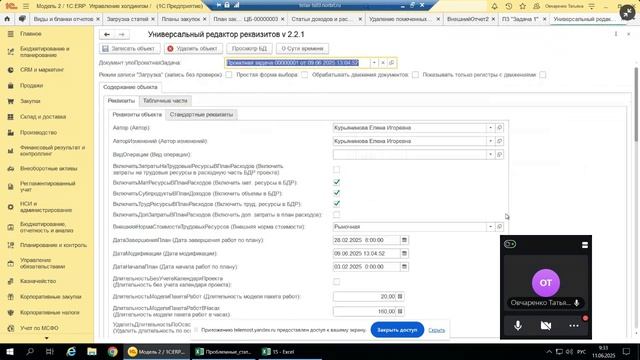Open calendar for ДатаЗавершенияПлан field
The height and width of the screenshot is (360, 640).
tap(404, 240)
